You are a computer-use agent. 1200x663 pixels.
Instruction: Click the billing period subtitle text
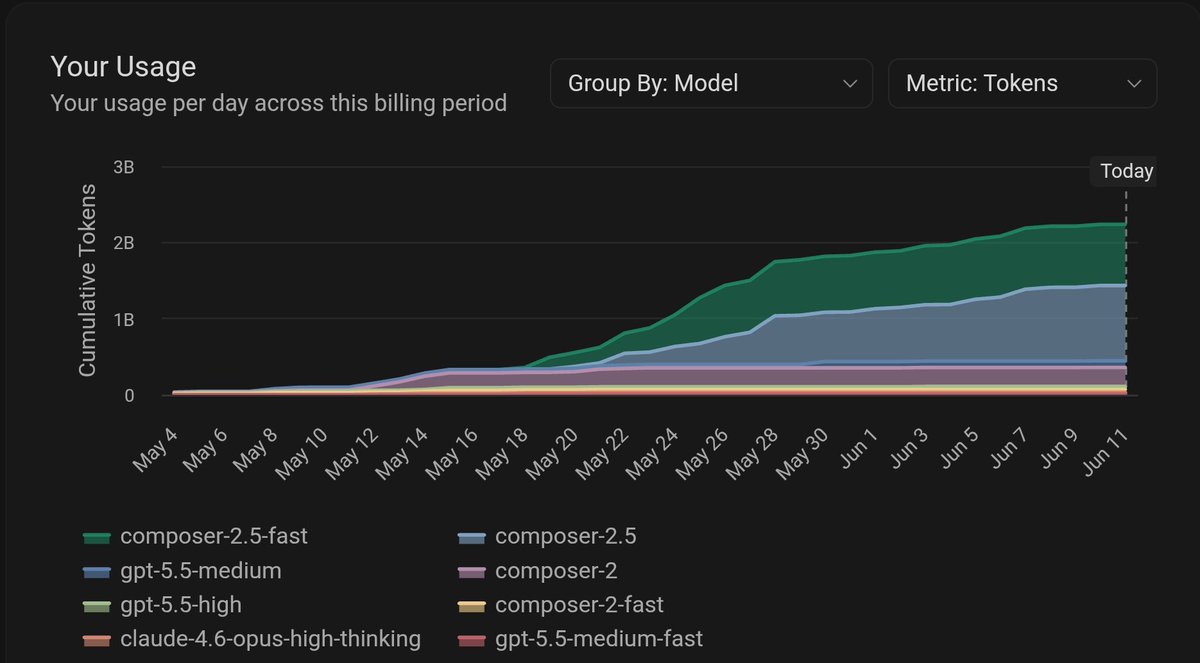278,103
